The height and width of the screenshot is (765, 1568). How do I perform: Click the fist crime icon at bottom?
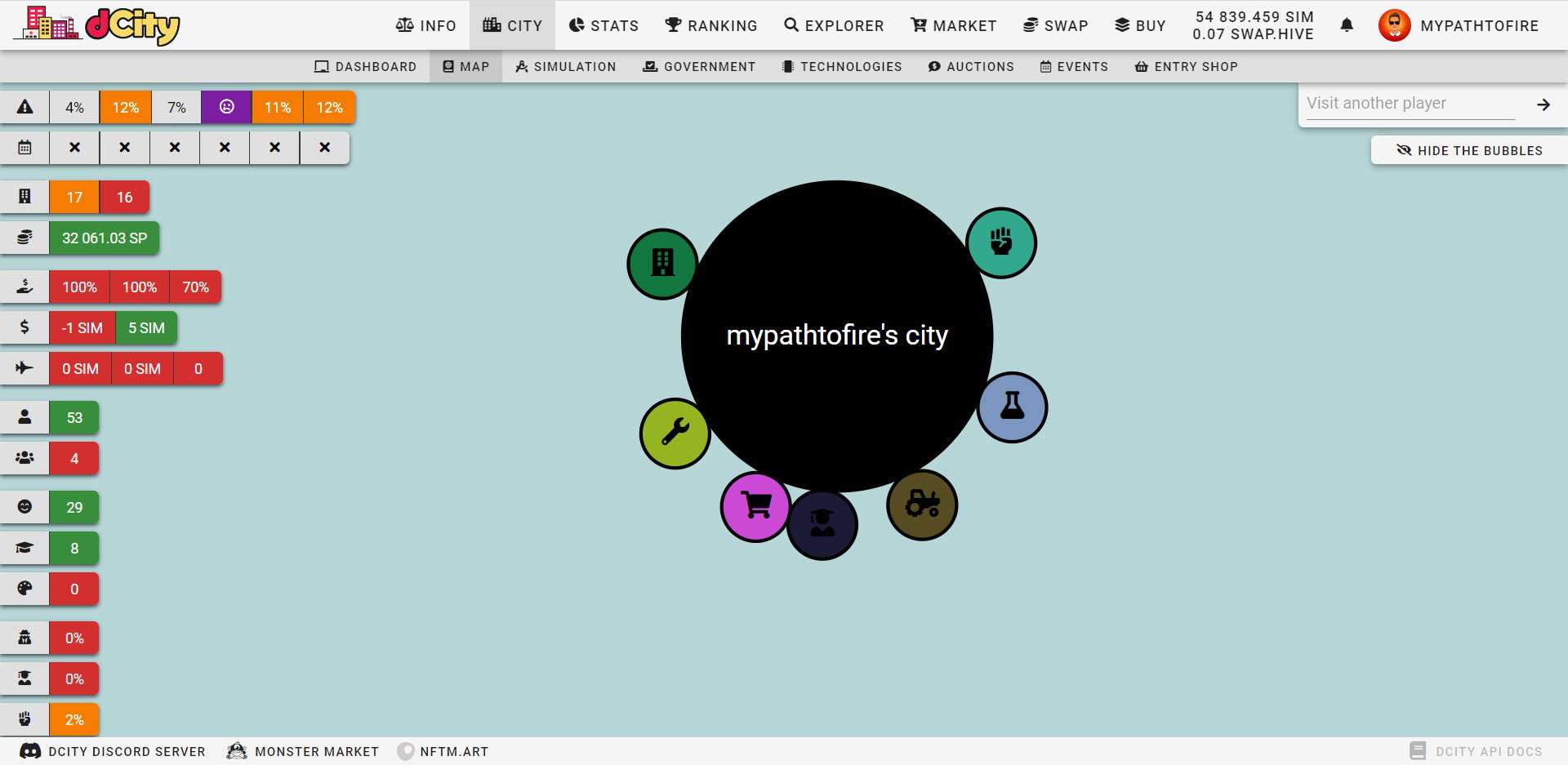[24, 719]
